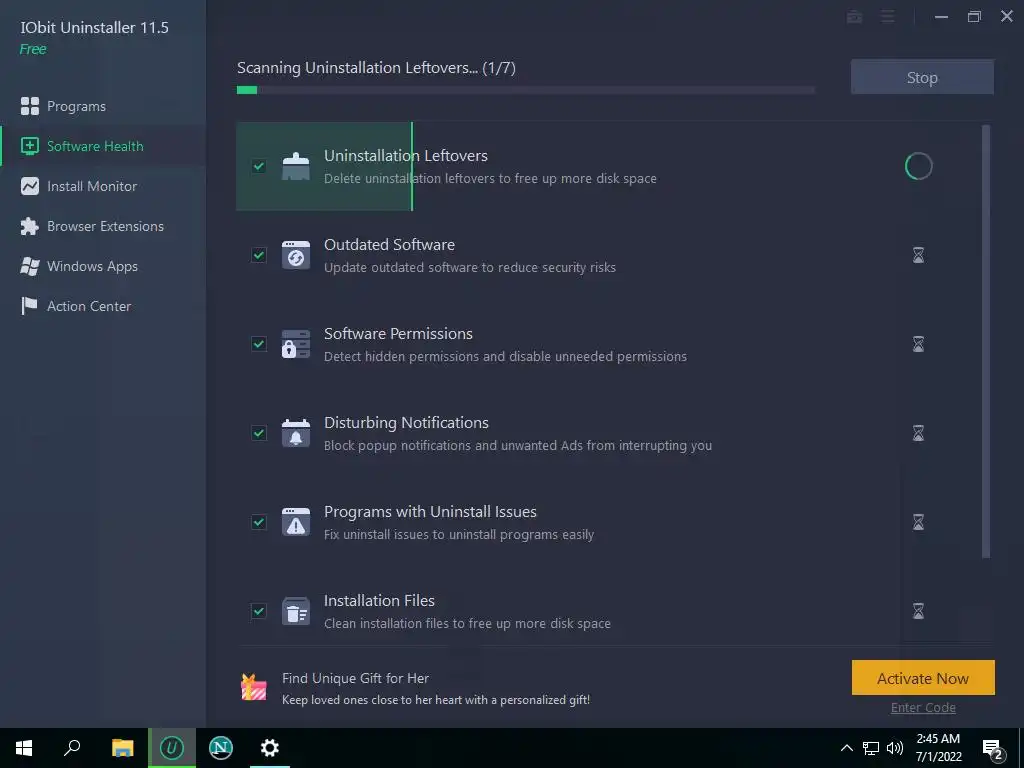Open the Enter Code link

coord(923,707)
